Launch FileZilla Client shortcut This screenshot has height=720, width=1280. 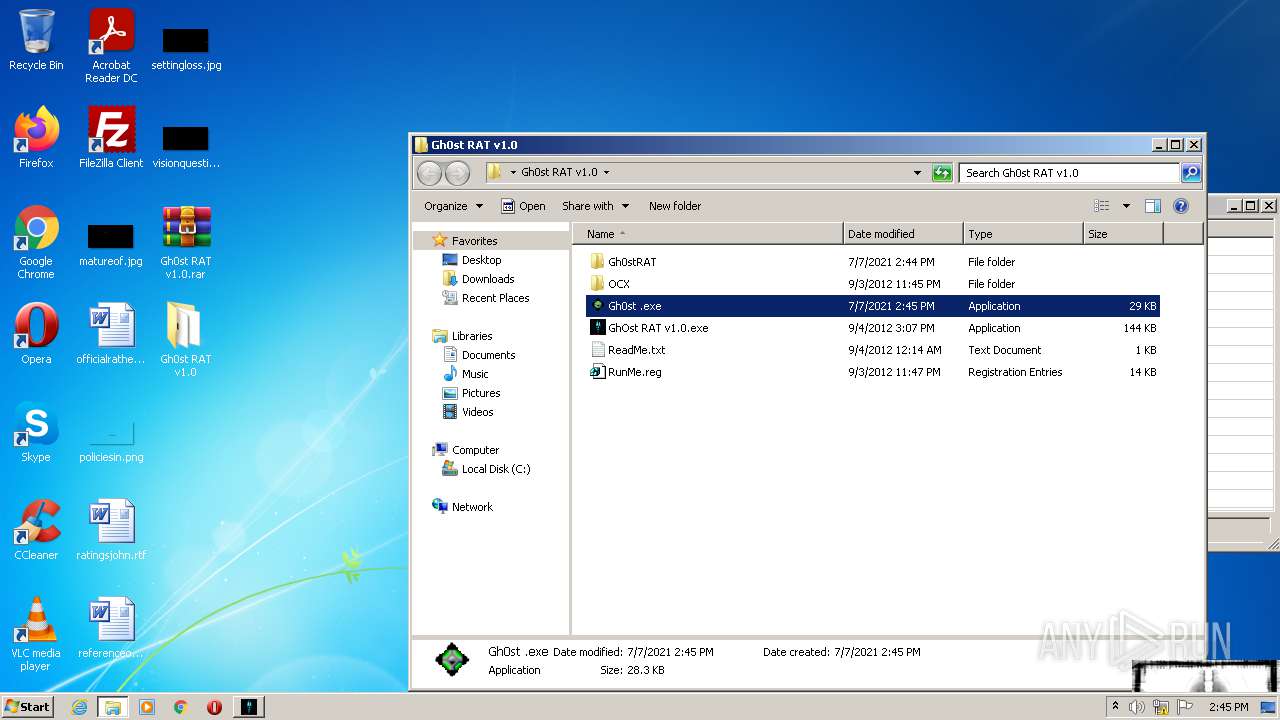click(x=111, y=138)
